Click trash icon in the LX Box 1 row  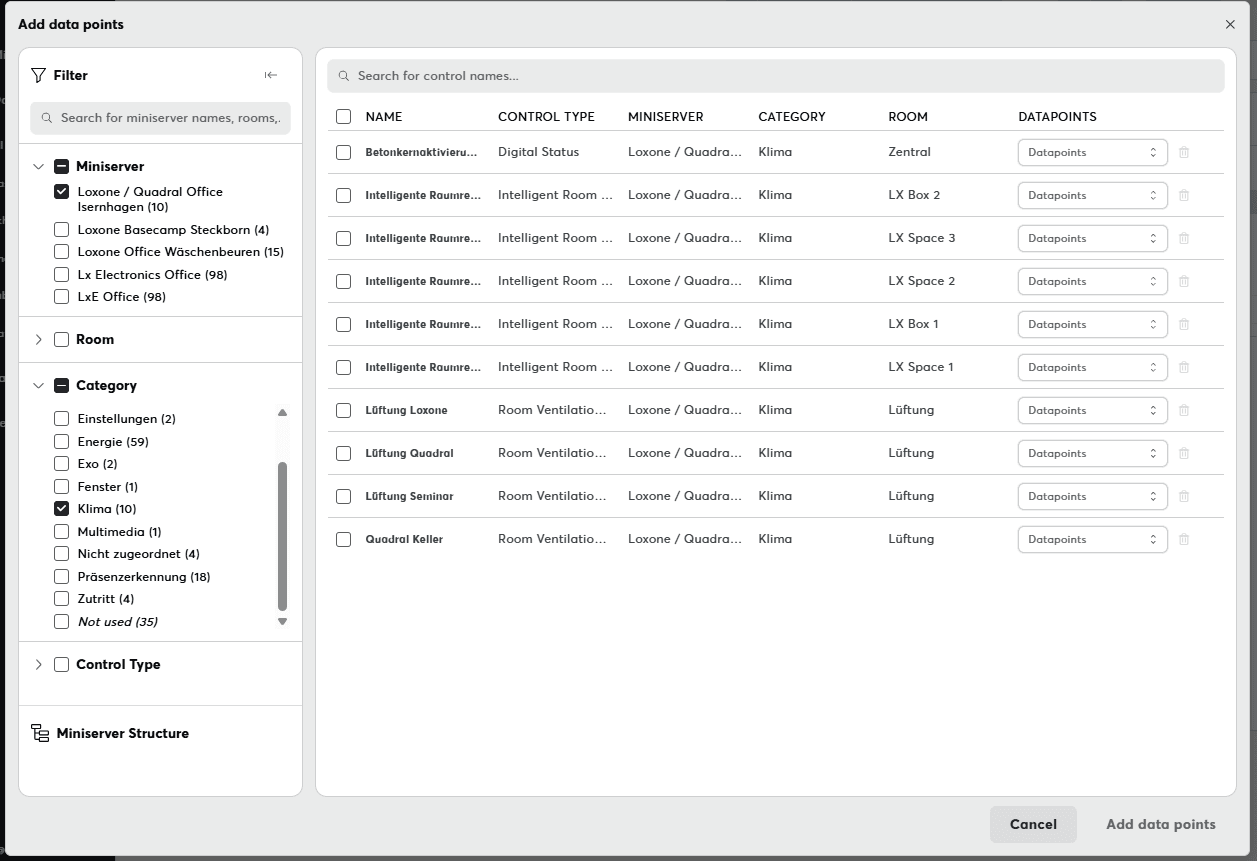point(1184,324)
